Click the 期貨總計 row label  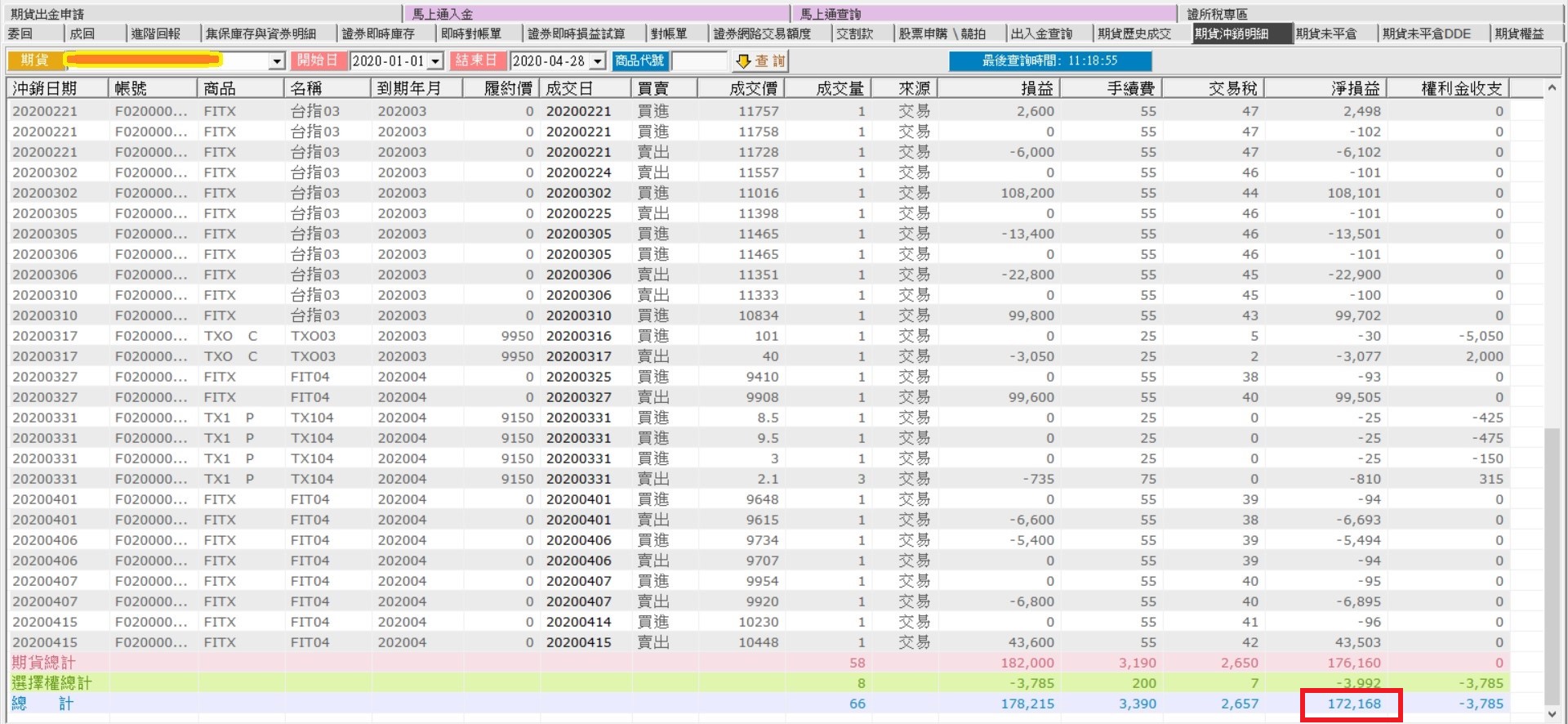pyautogui.click(x=43, y=663)
